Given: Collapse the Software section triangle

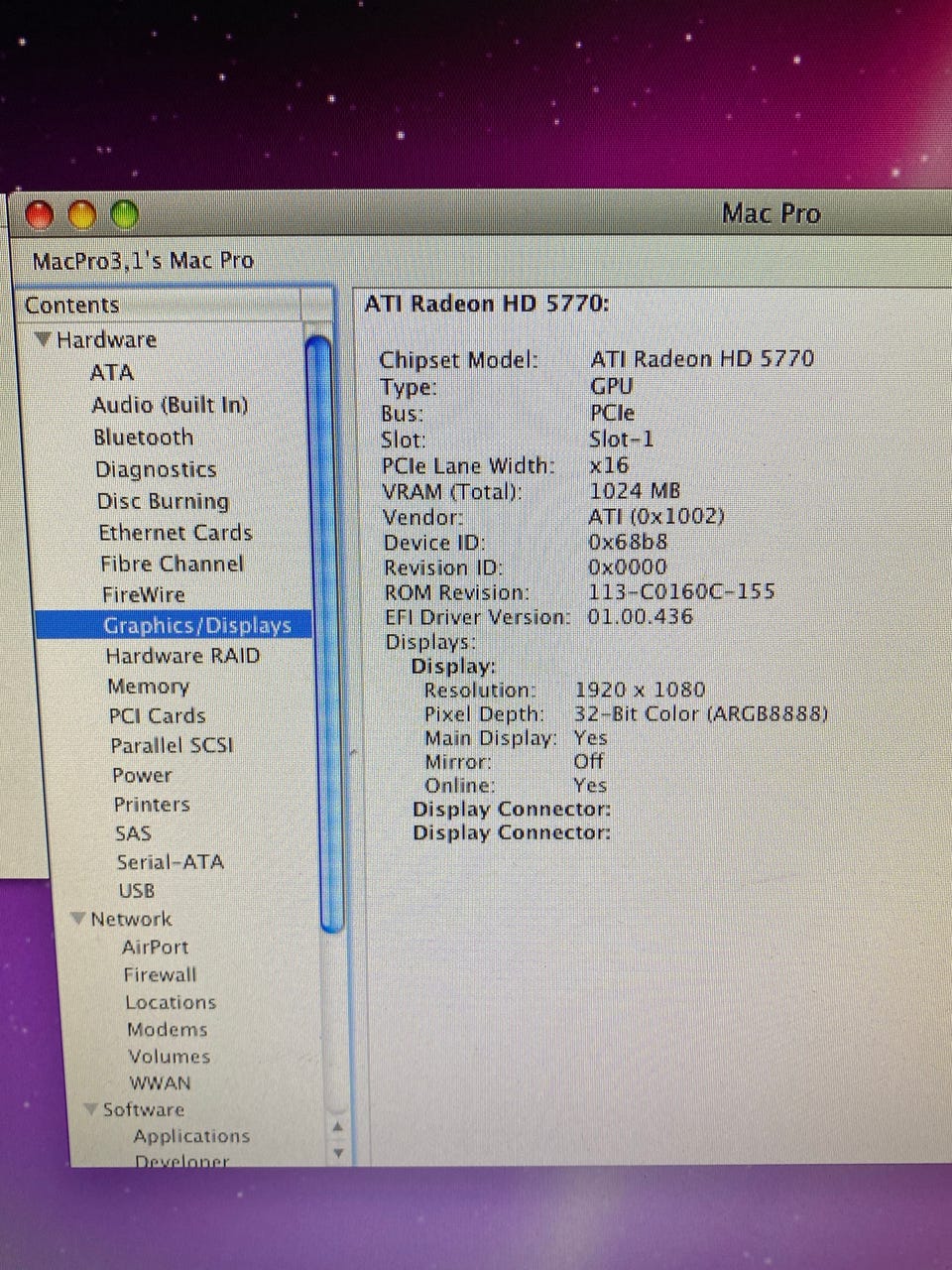Looking at the screenshot, I should [91, 1109].
